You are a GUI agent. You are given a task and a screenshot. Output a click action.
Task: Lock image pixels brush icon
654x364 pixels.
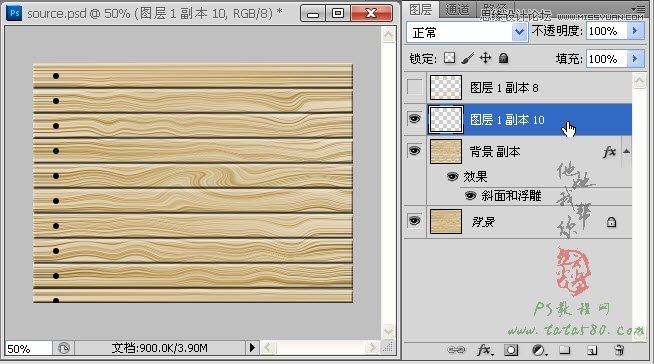point(468,58)
